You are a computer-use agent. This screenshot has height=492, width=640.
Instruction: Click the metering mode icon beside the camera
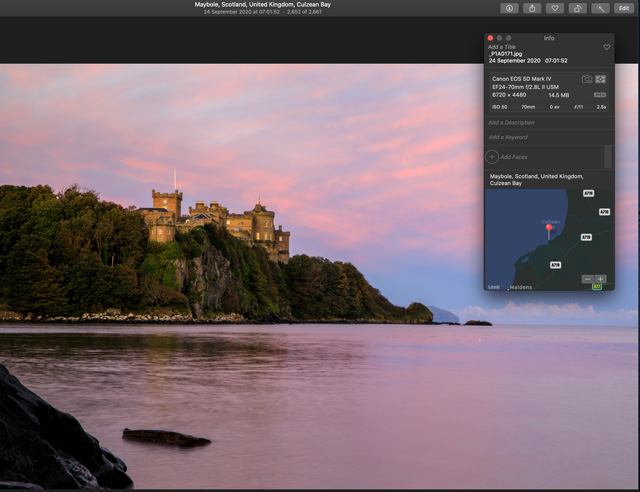[x=601, y=79]
